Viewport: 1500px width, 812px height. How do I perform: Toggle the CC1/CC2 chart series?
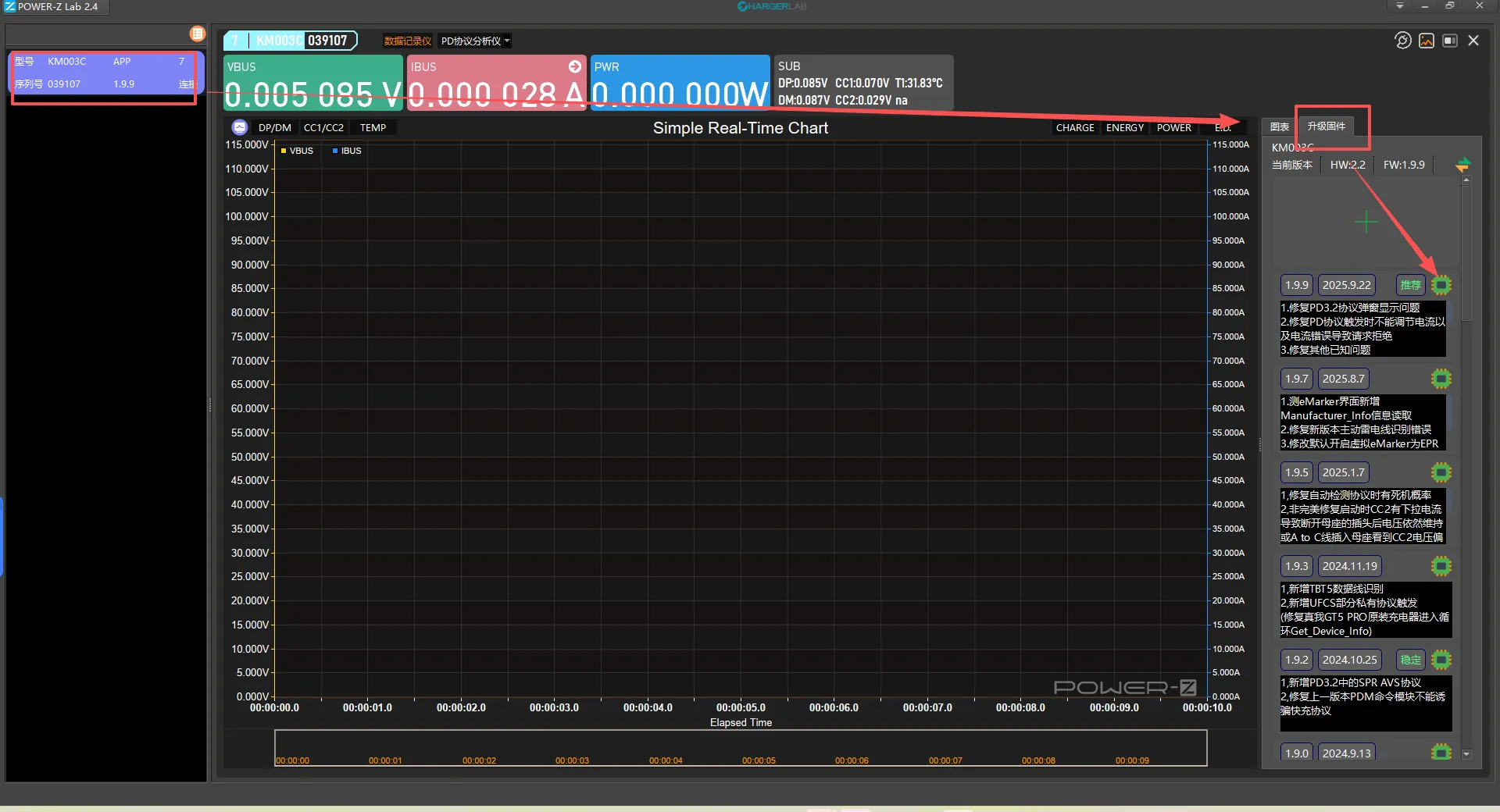tap(323, 127)
